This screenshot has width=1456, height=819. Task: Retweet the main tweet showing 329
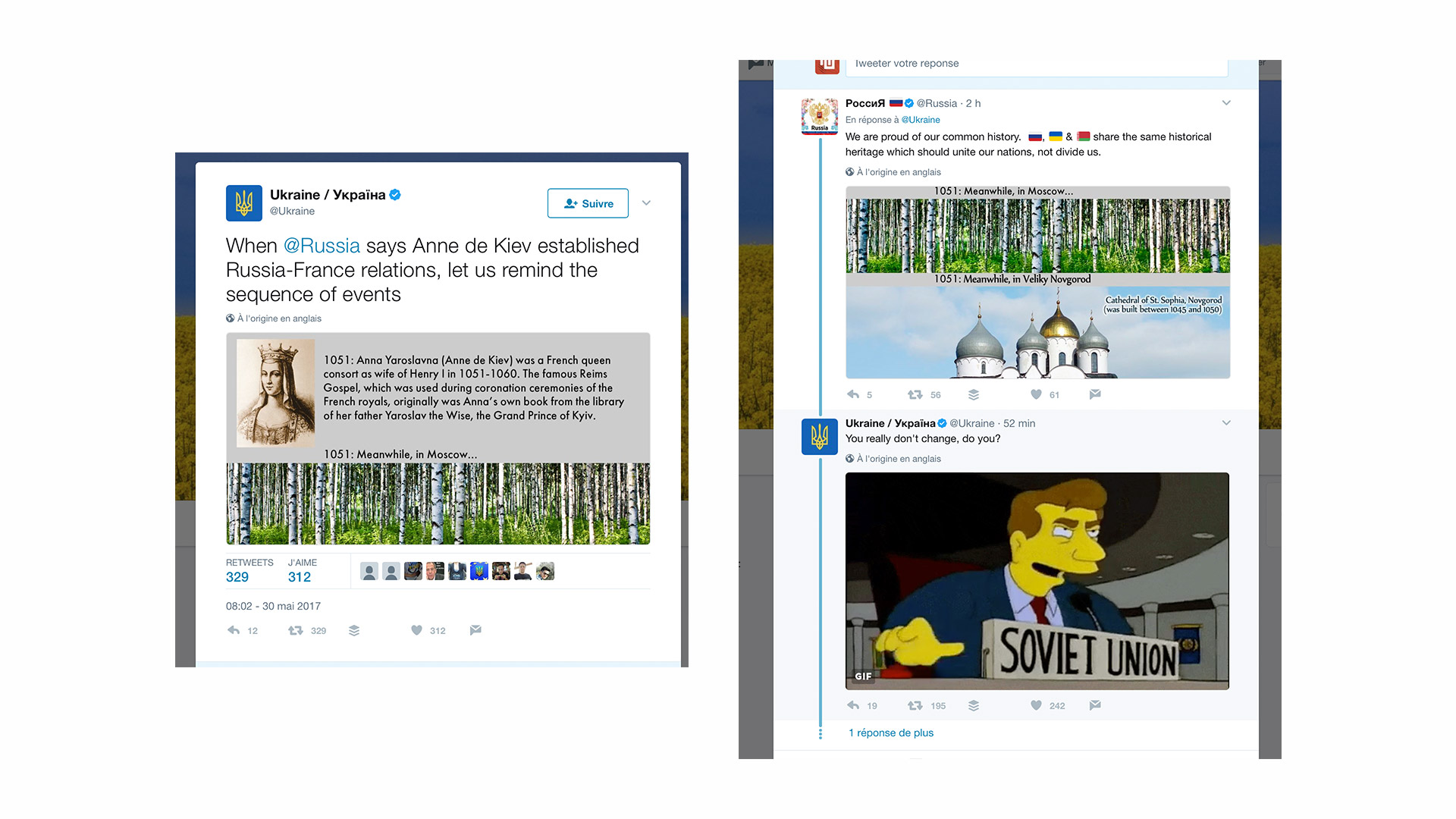296,630
